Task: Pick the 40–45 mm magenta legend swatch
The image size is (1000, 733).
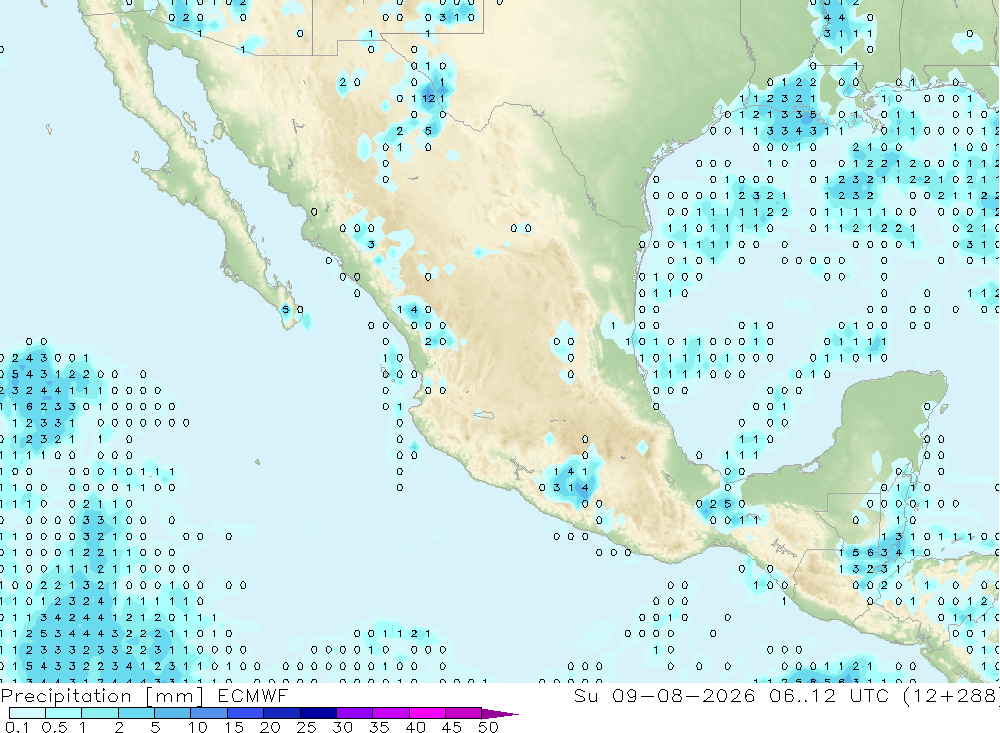Action: click(x=427, y=713)
